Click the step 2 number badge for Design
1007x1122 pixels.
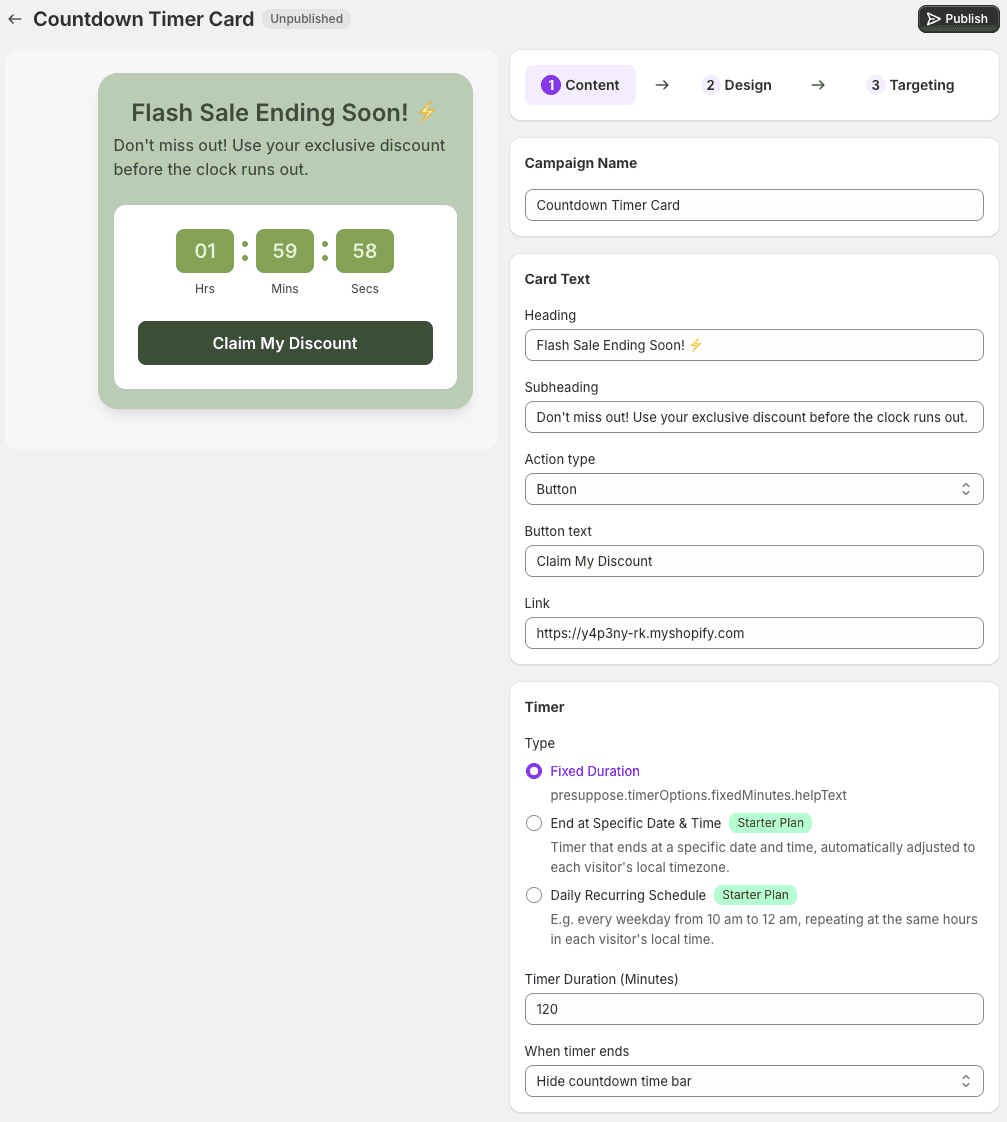pos(710,85)
